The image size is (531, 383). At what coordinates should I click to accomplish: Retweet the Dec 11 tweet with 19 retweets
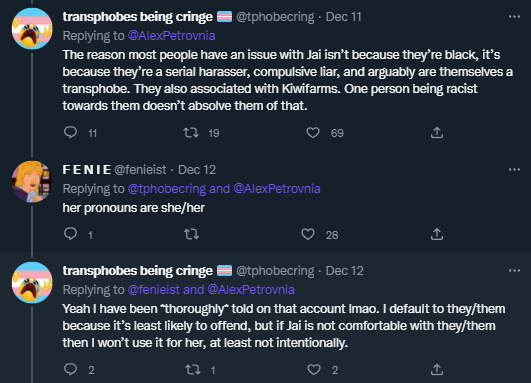coord(191,132)
